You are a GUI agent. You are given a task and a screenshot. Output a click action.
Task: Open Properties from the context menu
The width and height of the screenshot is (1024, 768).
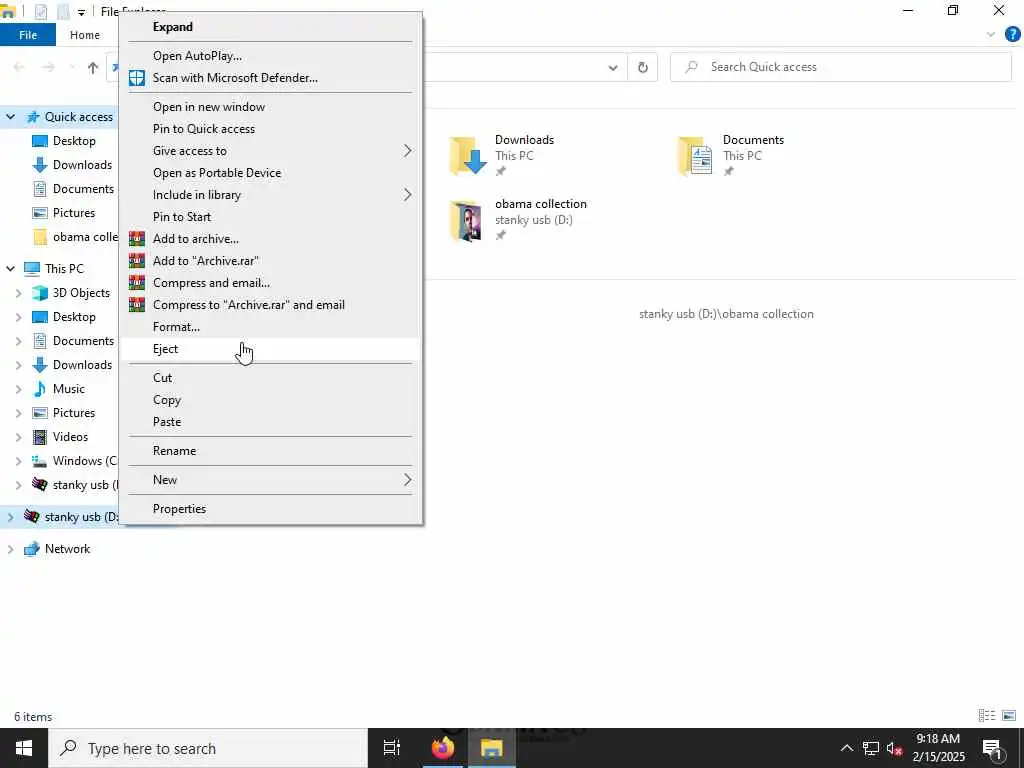[270, 509]
